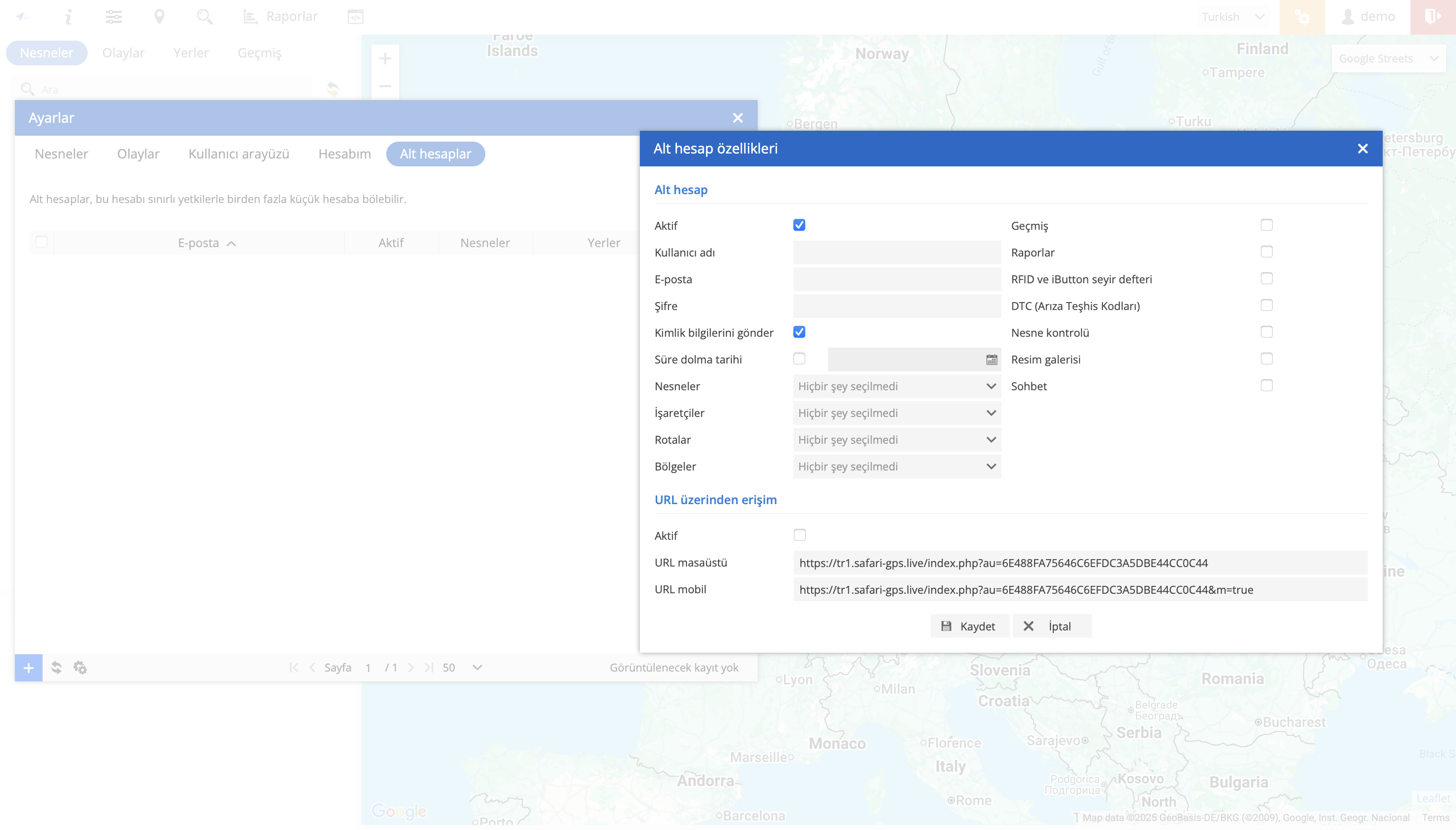Expand the Nesneler selection dropdown
The width and height of the screenshot is (1456, 830).
point(896,386)
